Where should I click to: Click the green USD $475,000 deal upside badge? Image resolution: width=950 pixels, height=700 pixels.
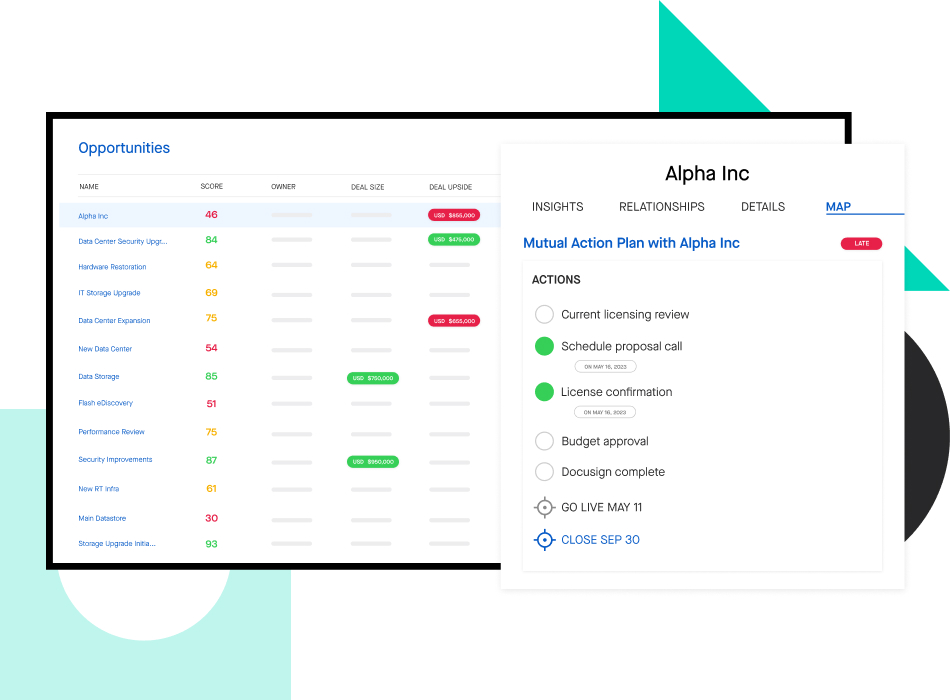click(x=454, y=239)
